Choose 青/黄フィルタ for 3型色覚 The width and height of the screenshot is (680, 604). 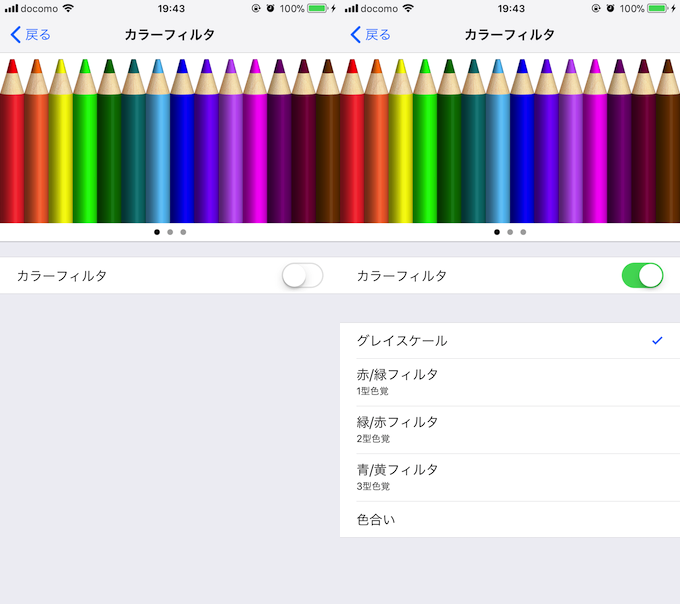(397, 476)
